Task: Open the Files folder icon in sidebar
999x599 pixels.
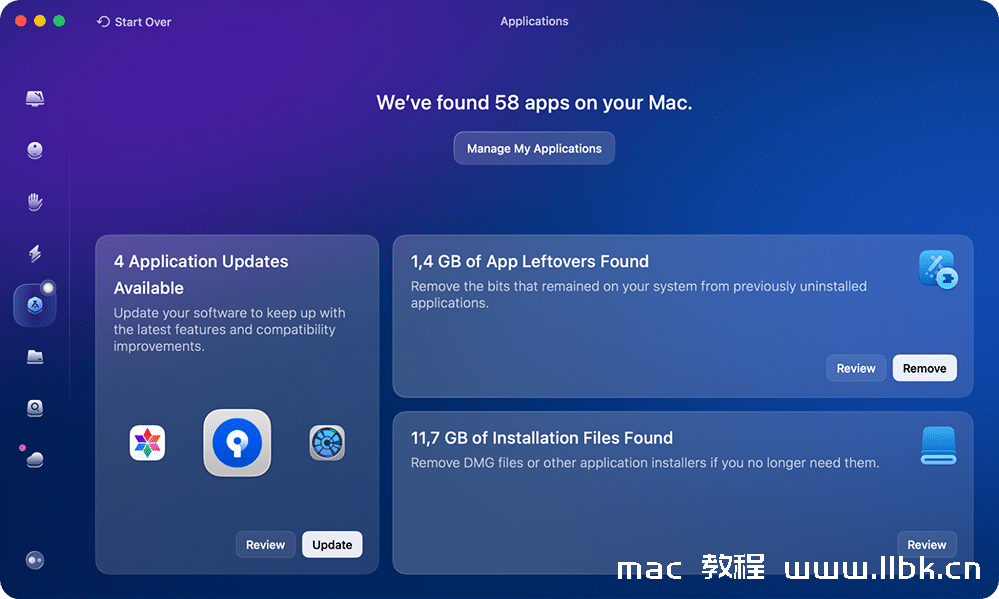Action: tap(35, 357)
